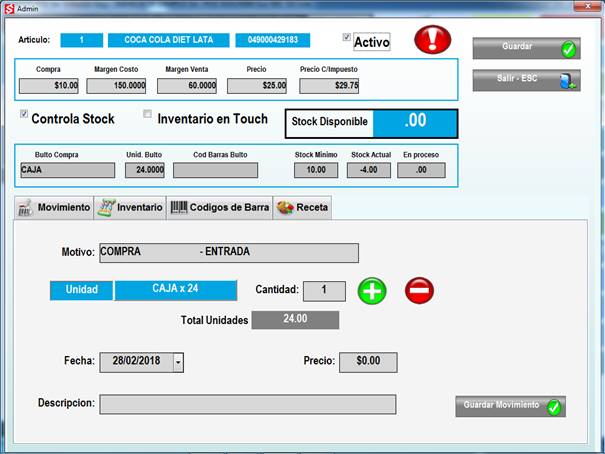Click the Margen Costo 150.0000 field

click(x=116, y=86)
